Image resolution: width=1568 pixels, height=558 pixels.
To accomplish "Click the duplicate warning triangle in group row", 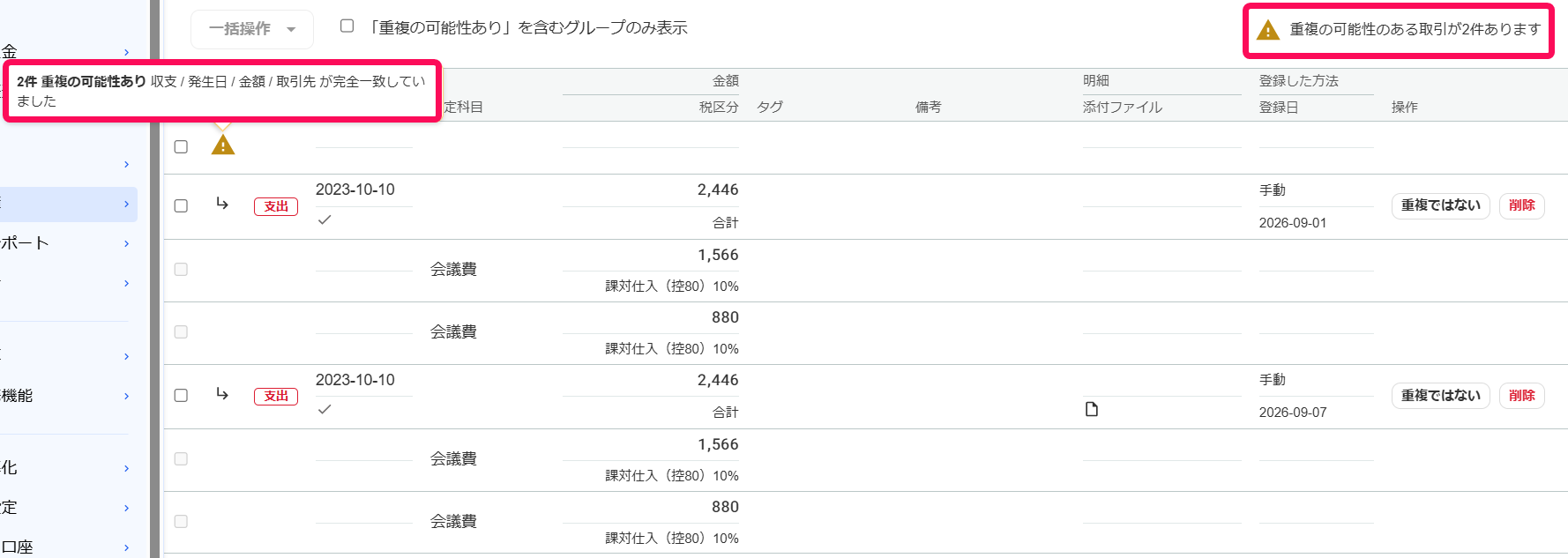I will 223,145.
